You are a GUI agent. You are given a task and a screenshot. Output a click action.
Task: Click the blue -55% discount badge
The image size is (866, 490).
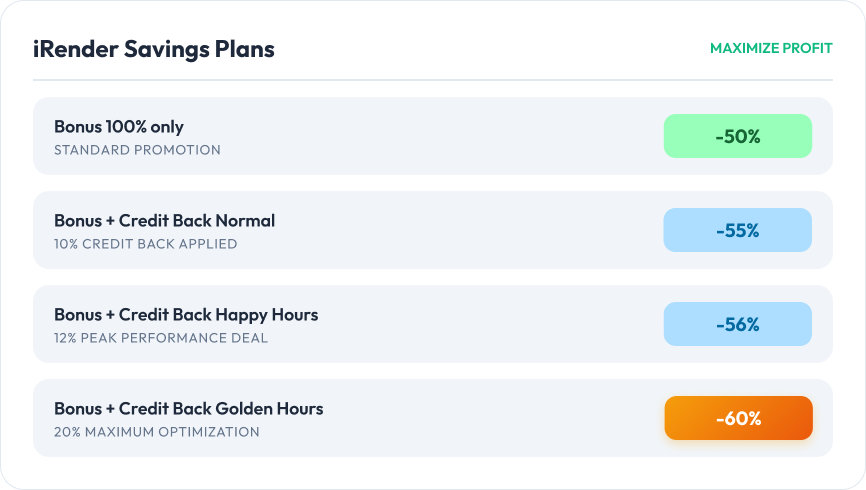pos(737,230)
